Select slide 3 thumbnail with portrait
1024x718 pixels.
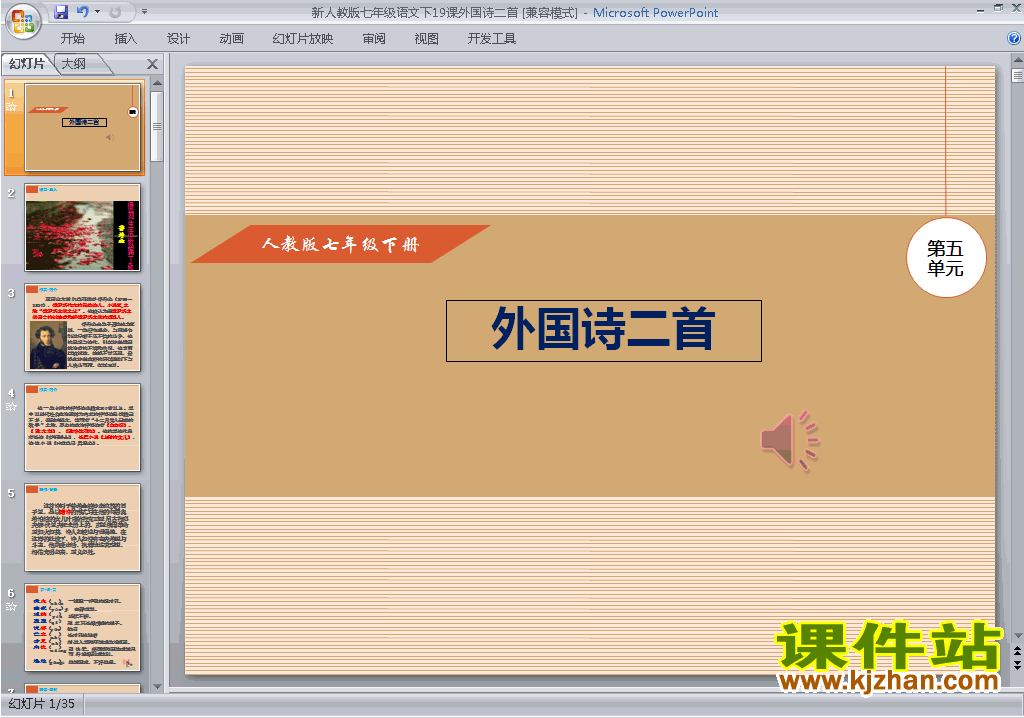coord(82,327)
